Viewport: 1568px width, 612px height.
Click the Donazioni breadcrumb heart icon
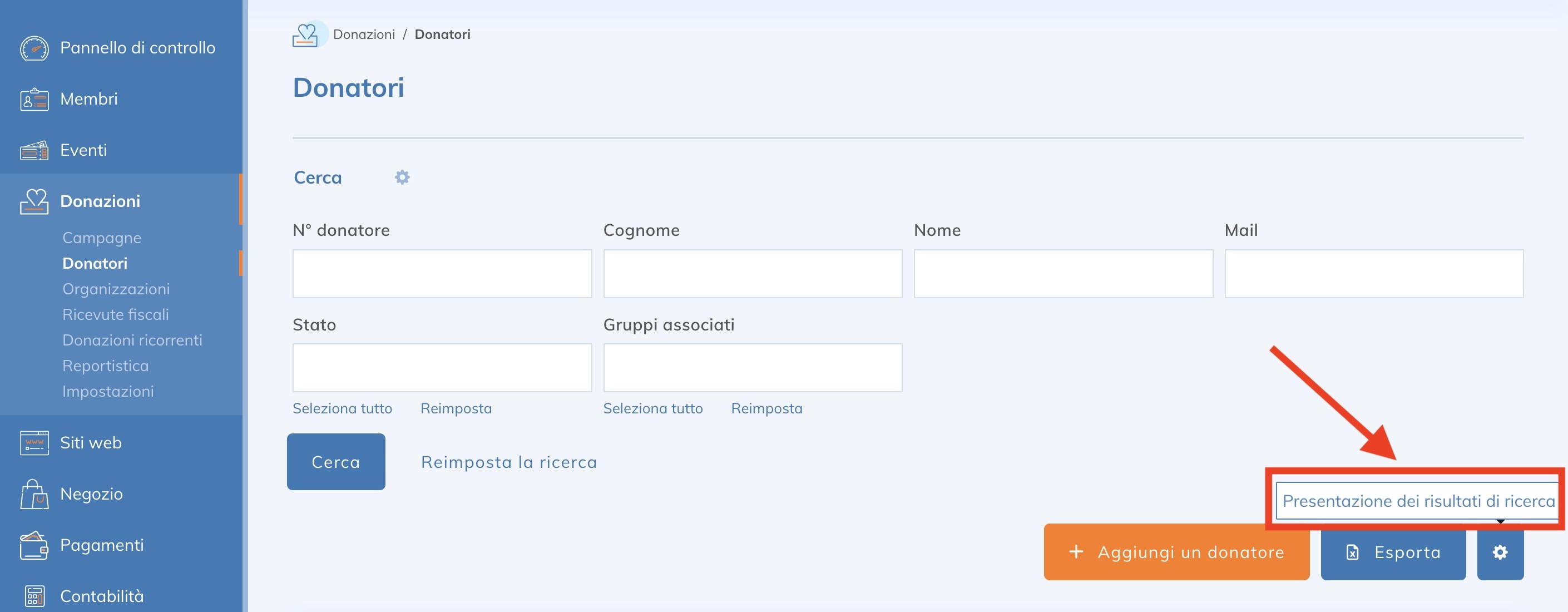[305, 34]
